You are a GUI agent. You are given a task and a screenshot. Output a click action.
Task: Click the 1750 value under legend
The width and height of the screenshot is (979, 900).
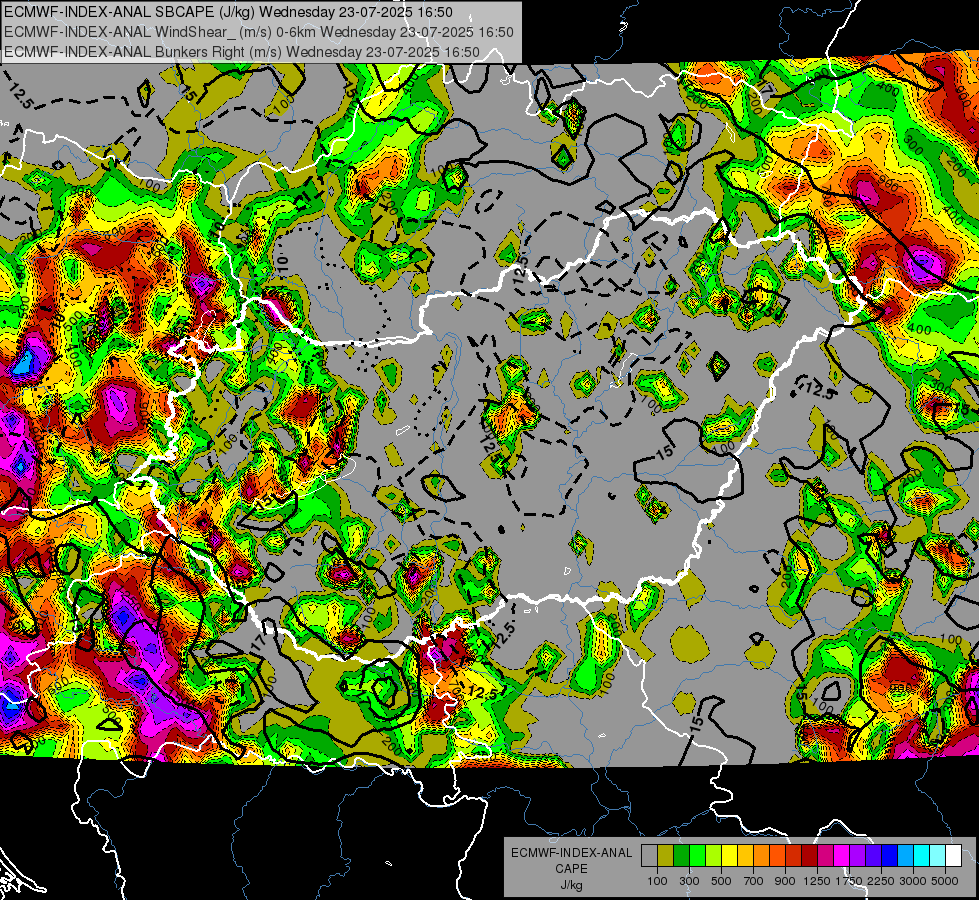(x=849, y=881)
